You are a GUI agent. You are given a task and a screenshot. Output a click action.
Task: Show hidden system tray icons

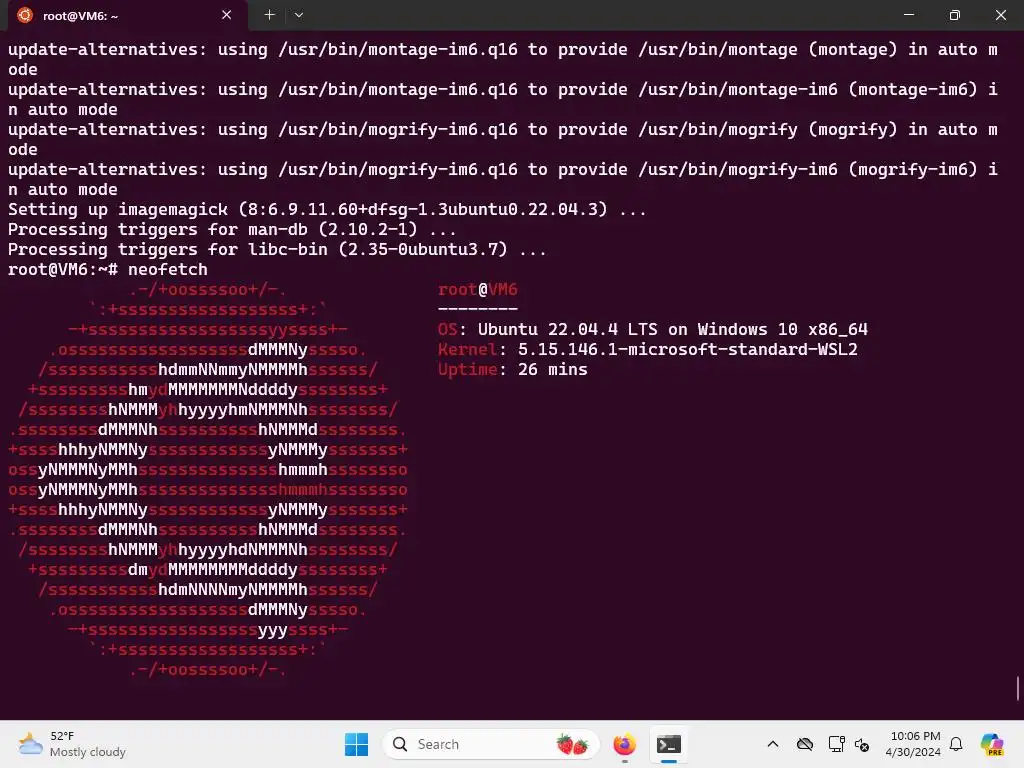[773, 744]
